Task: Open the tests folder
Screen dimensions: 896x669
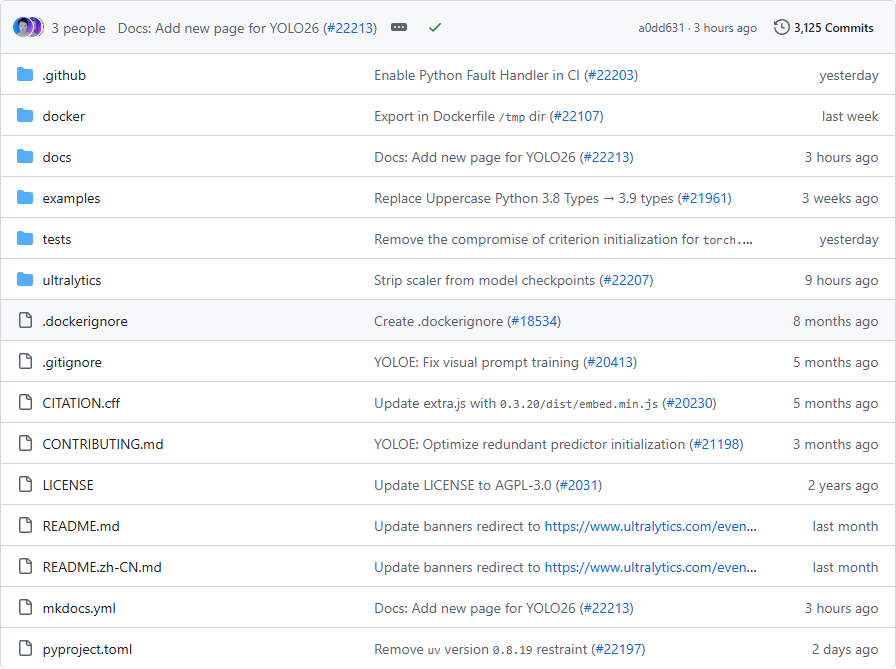Action: coord(57,239)
